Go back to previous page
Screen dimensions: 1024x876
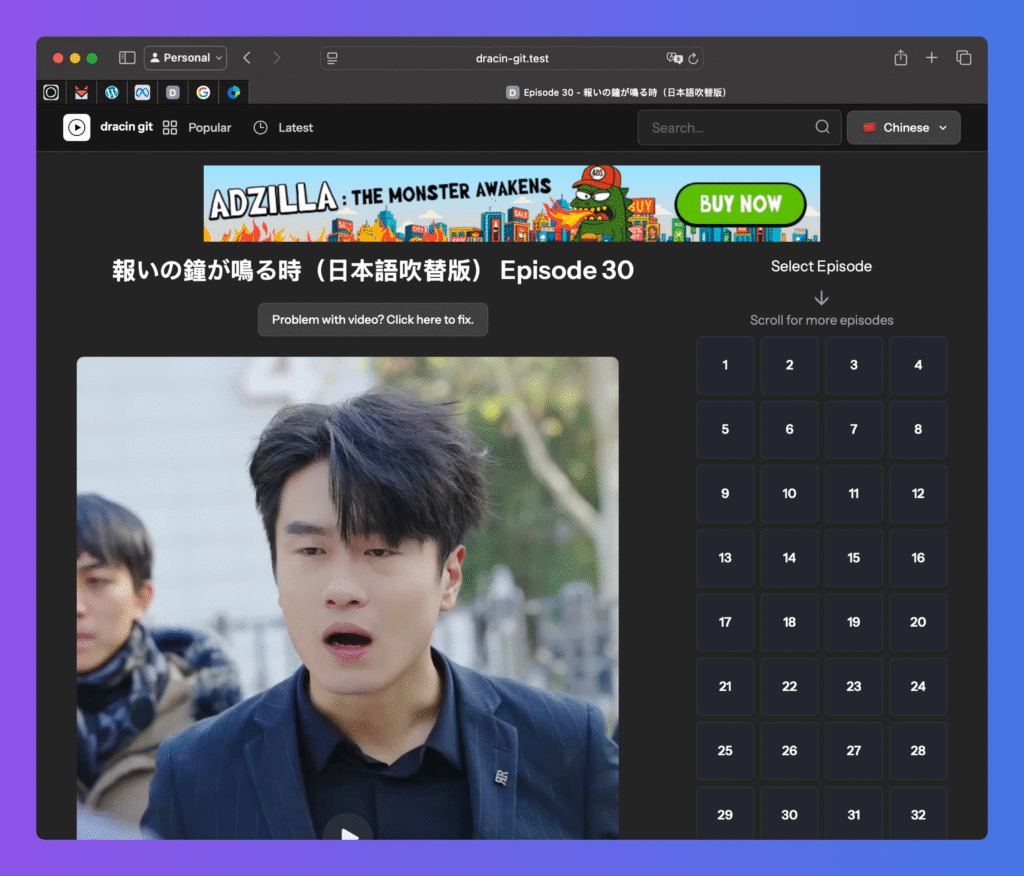(x=247, y=58)
